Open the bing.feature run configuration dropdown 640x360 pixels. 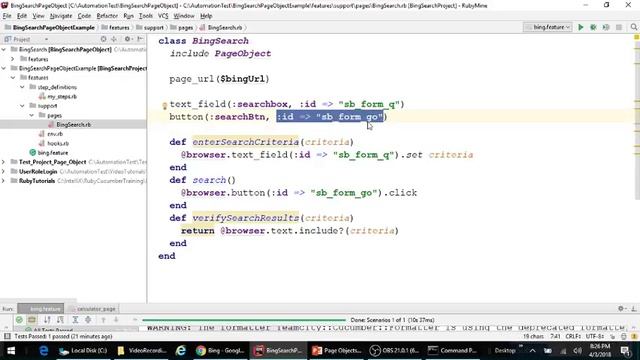[x=547, y=27]
